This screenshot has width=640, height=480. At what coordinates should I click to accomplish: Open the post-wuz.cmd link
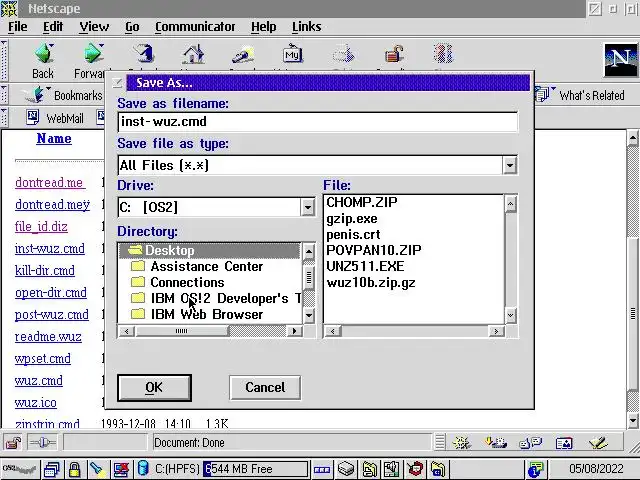click(51, 315)
